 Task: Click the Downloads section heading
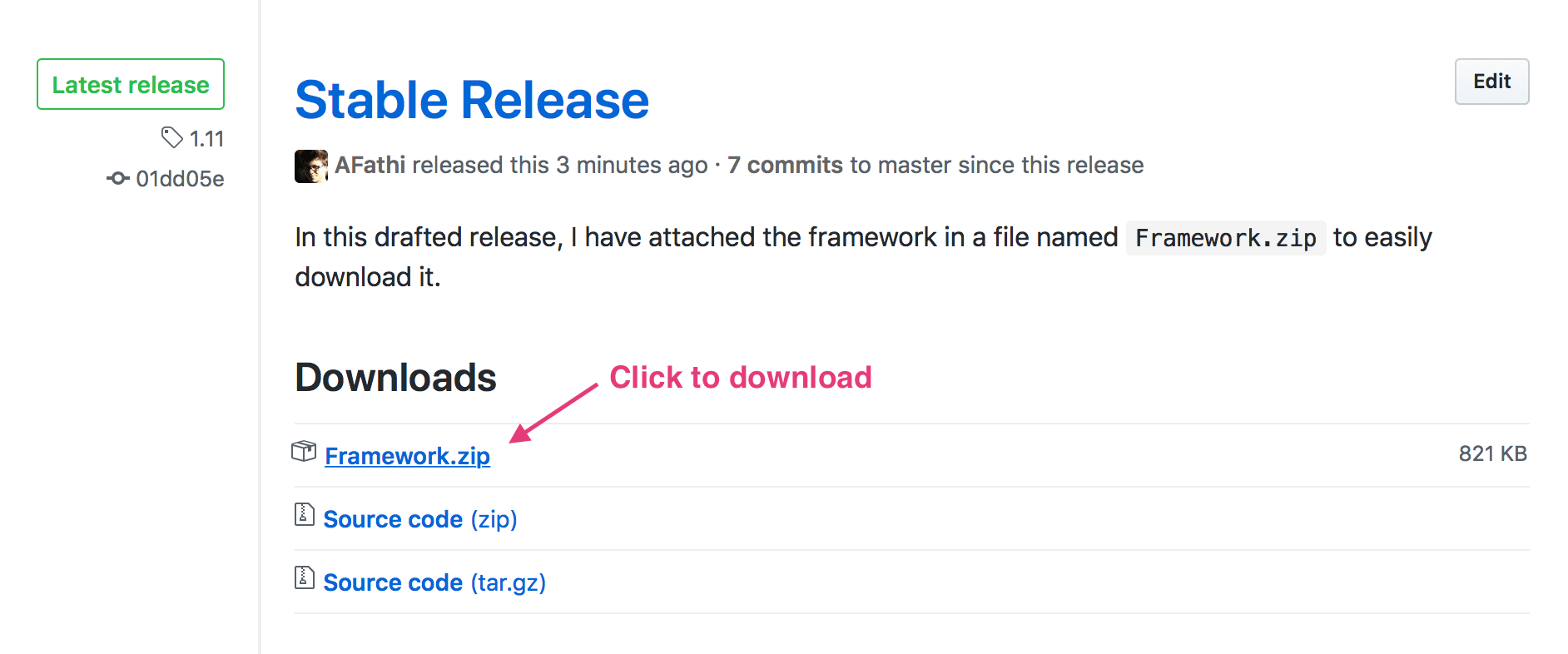[395, 378]
